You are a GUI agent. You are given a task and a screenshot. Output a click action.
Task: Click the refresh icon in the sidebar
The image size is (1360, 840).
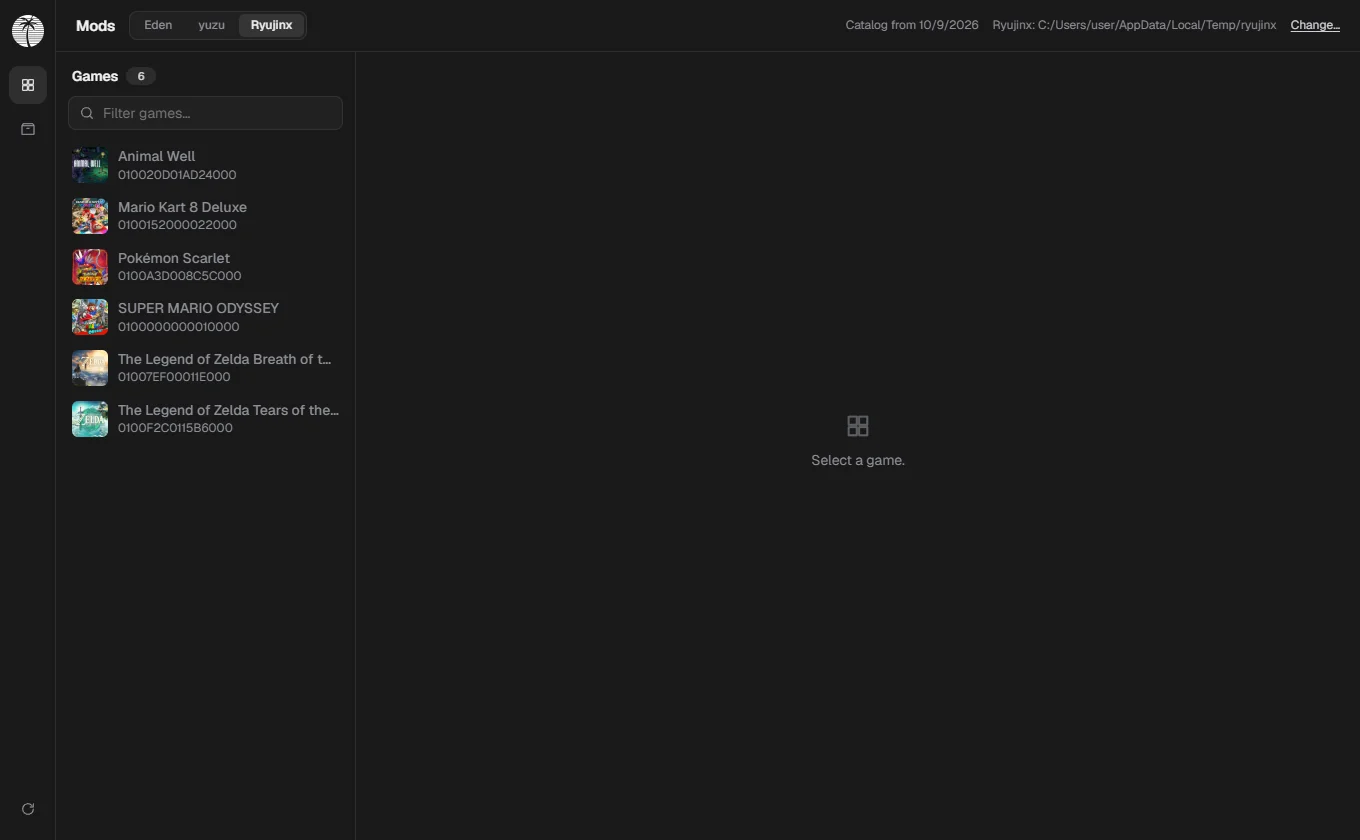[x=28, y=809]
